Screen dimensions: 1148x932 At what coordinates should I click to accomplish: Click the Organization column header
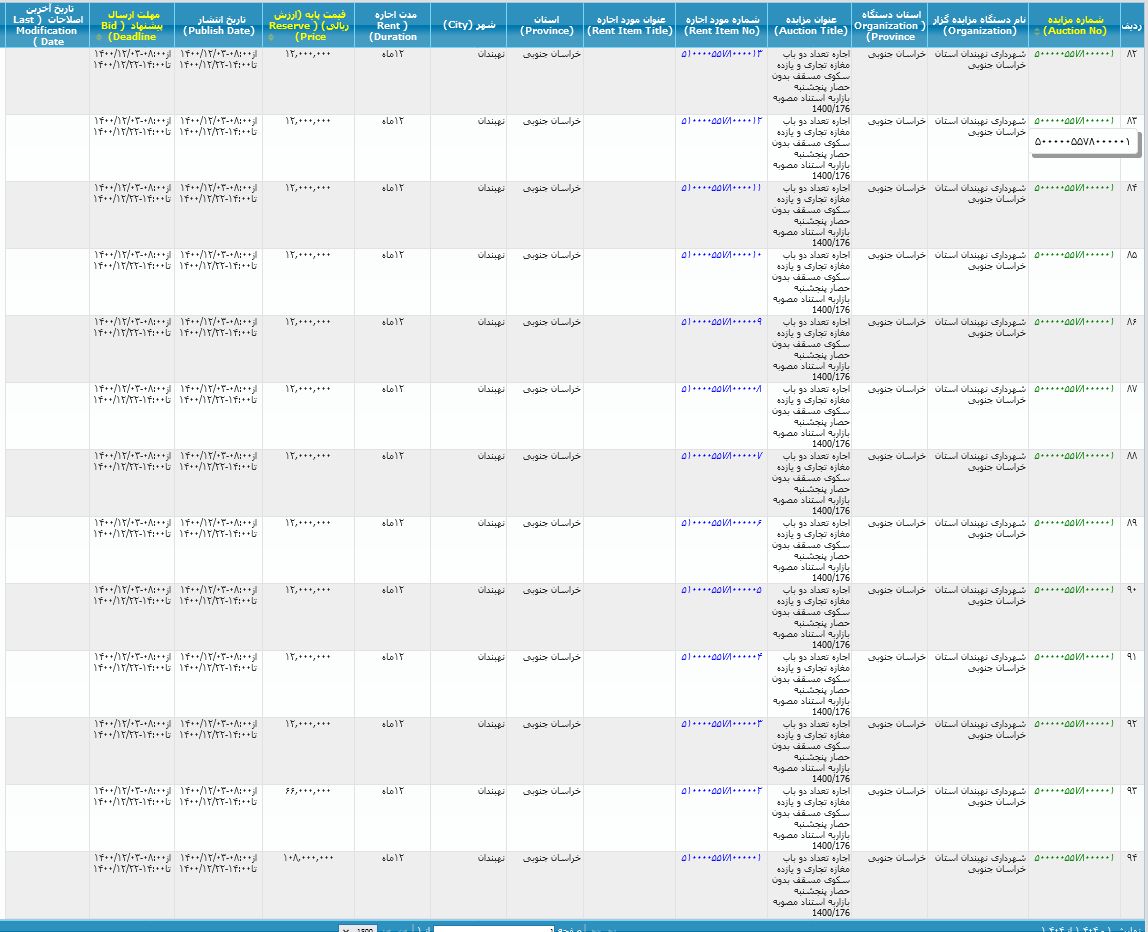979,25
